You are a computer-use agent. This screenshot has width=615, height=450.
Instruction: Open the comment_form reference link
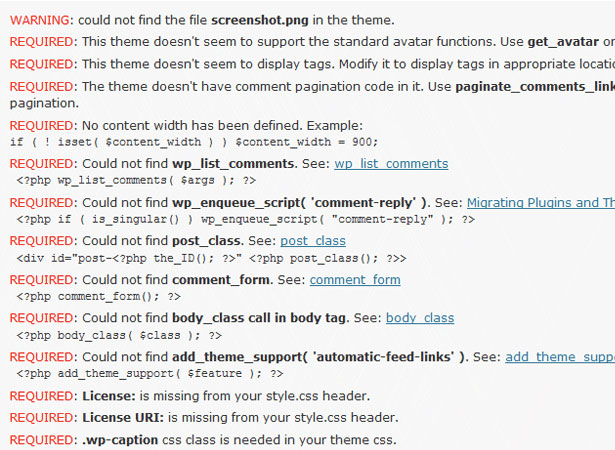355,280
